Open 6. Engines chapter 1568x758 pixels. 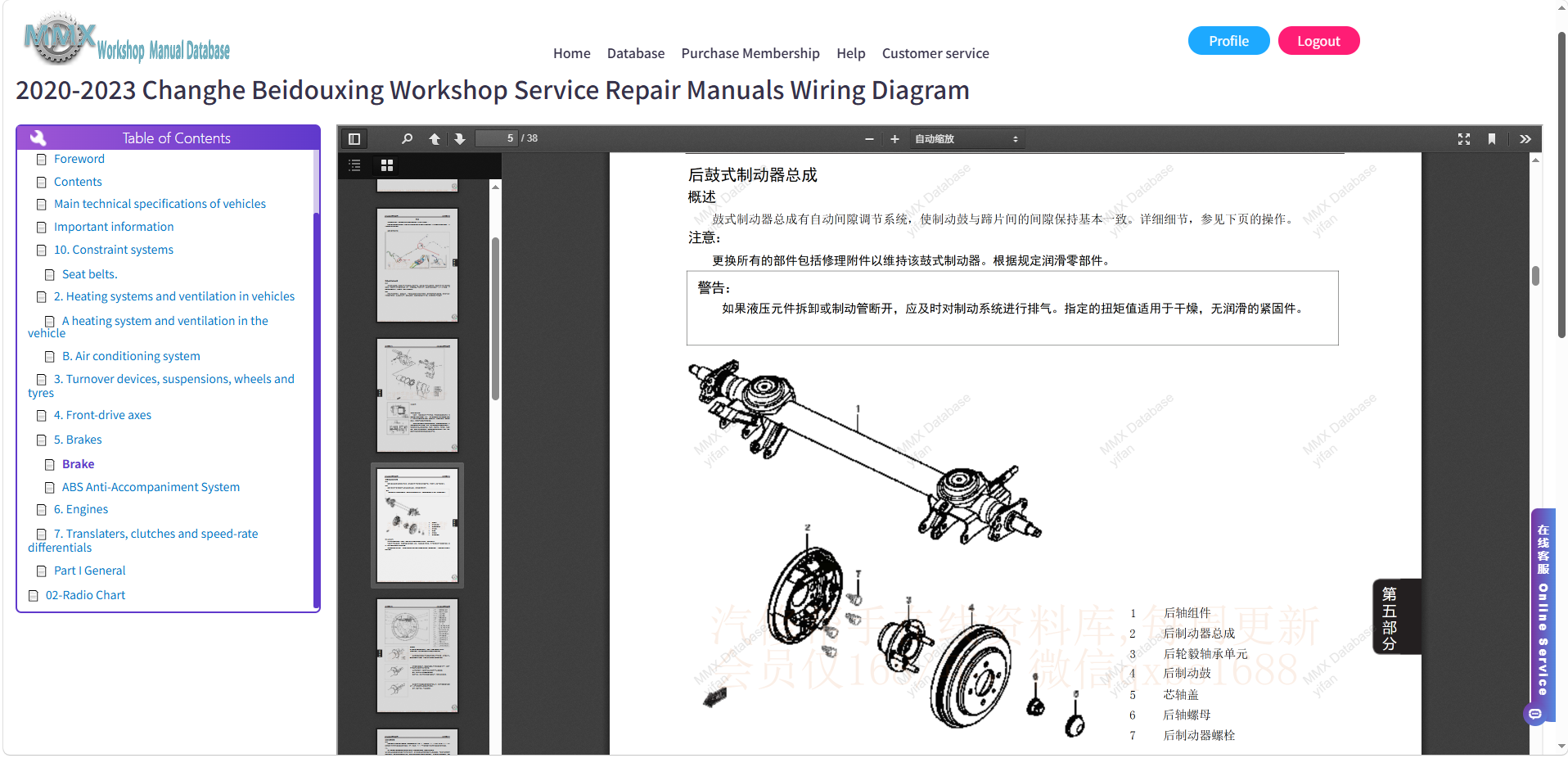coord(81,509)
